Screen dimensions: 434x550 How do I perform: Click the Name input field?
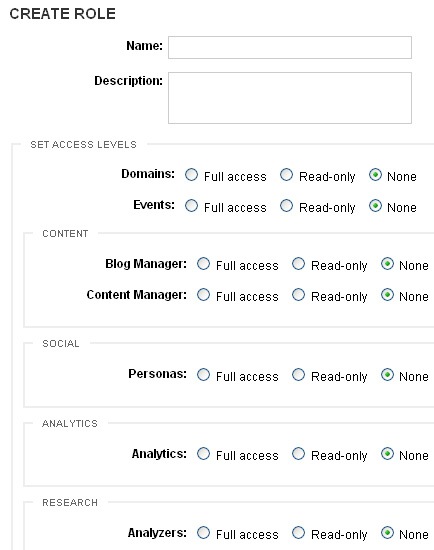tap(290, 47)
